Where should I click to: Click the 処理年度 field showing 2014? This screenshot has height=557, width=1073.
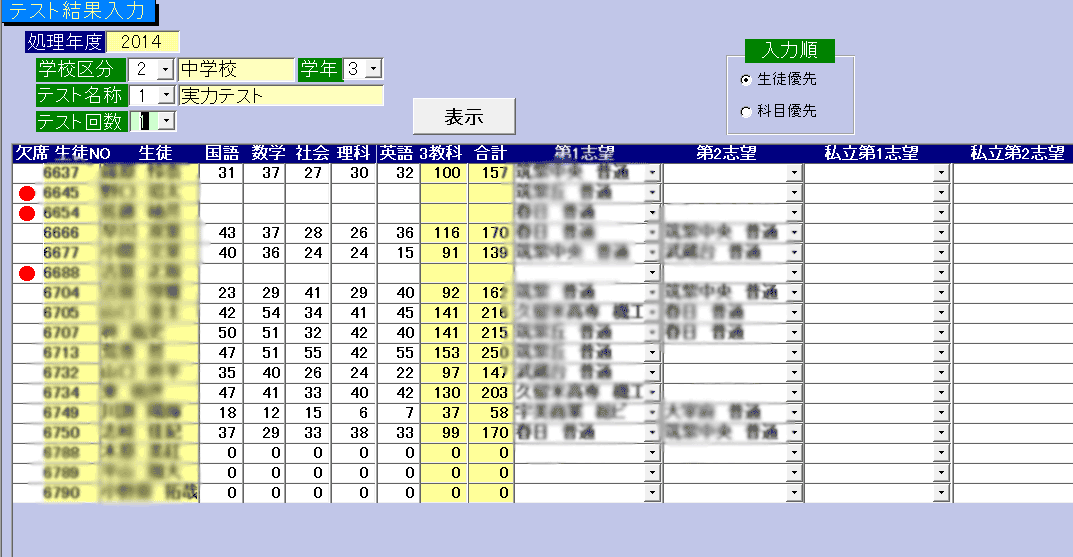[x=142, y=43]
